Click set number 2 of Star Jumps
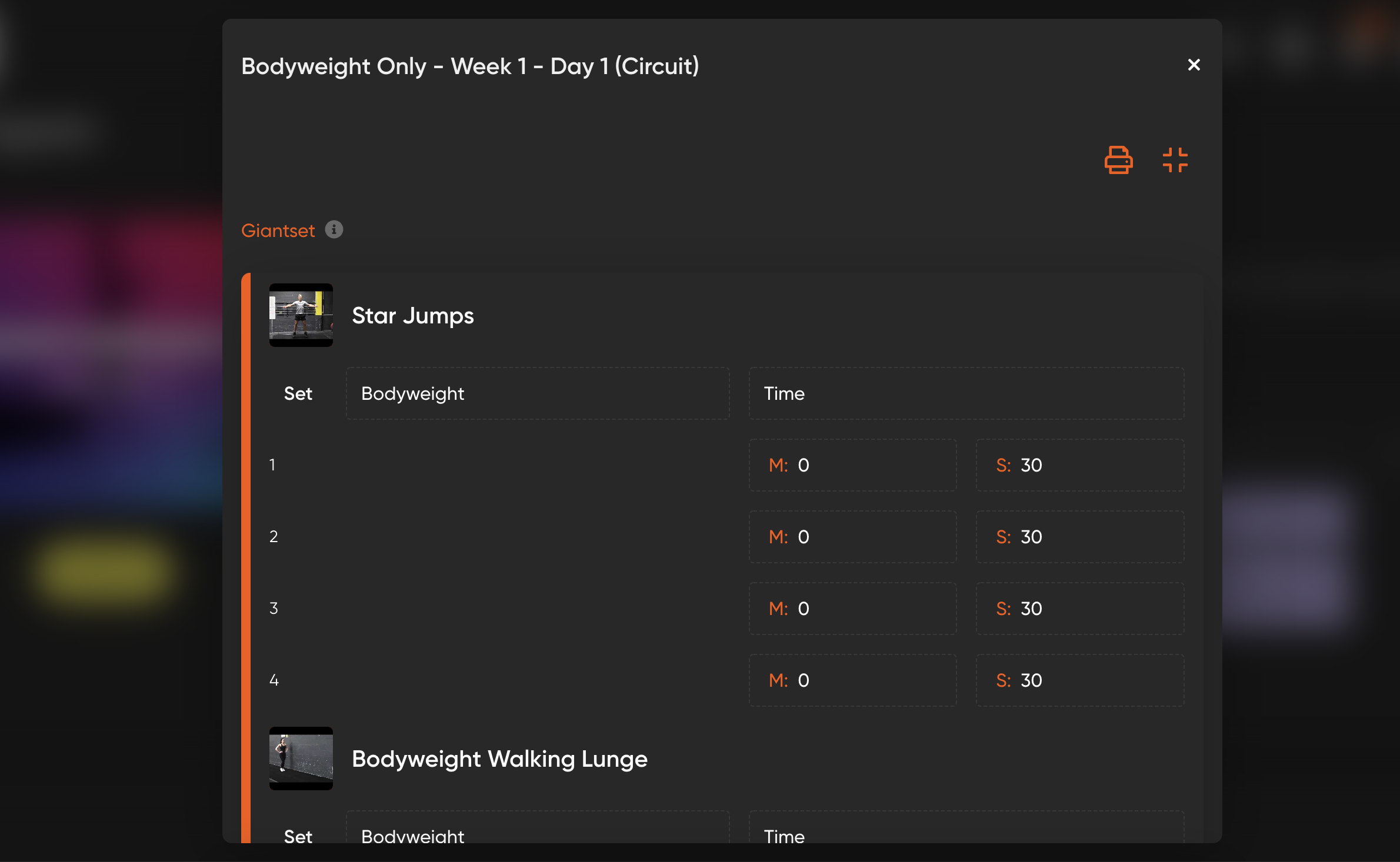This screenshot has height=862, width=1400. pos(274,536)
